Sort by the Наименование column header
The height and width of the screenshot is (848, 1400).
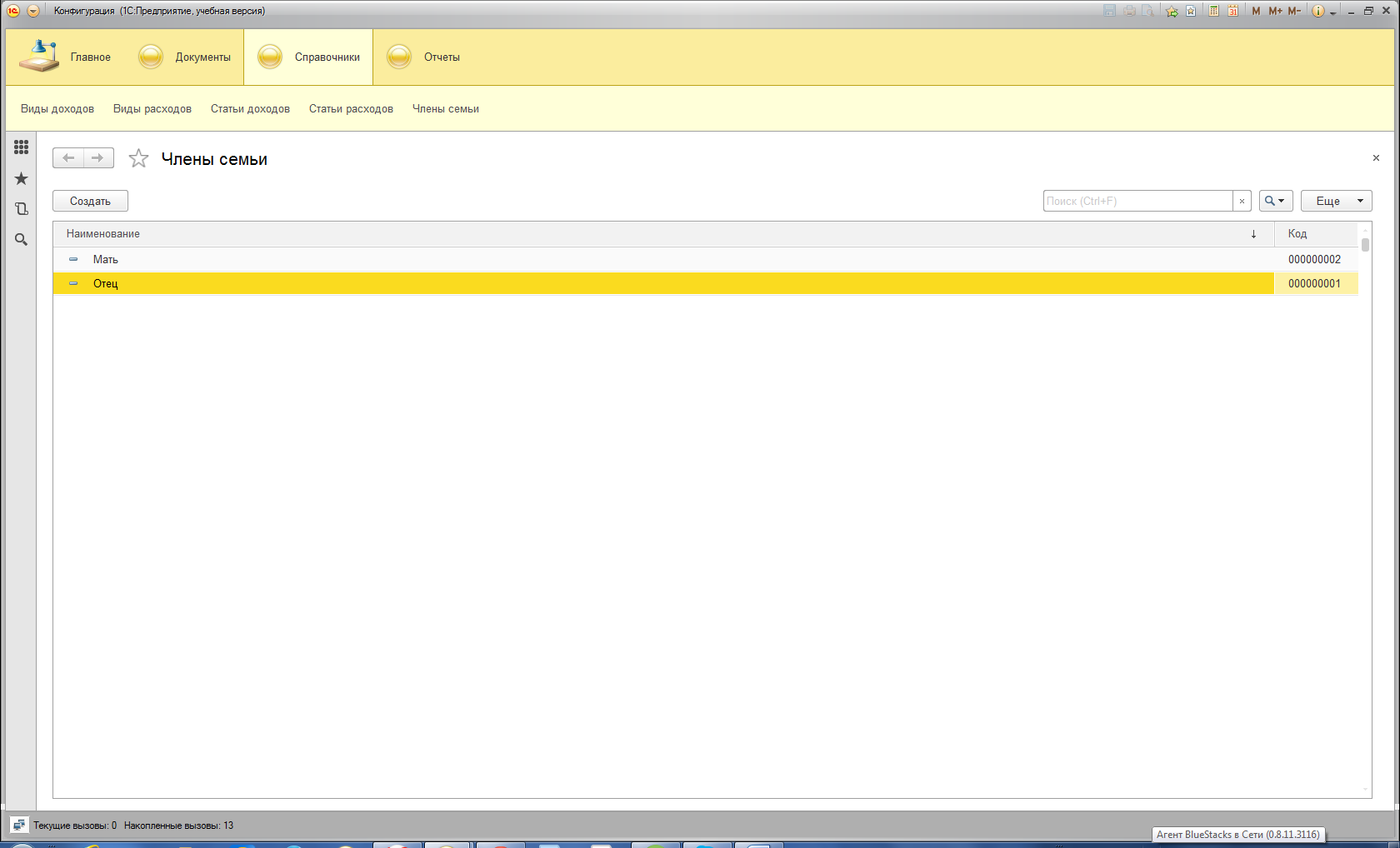(103, 234)
